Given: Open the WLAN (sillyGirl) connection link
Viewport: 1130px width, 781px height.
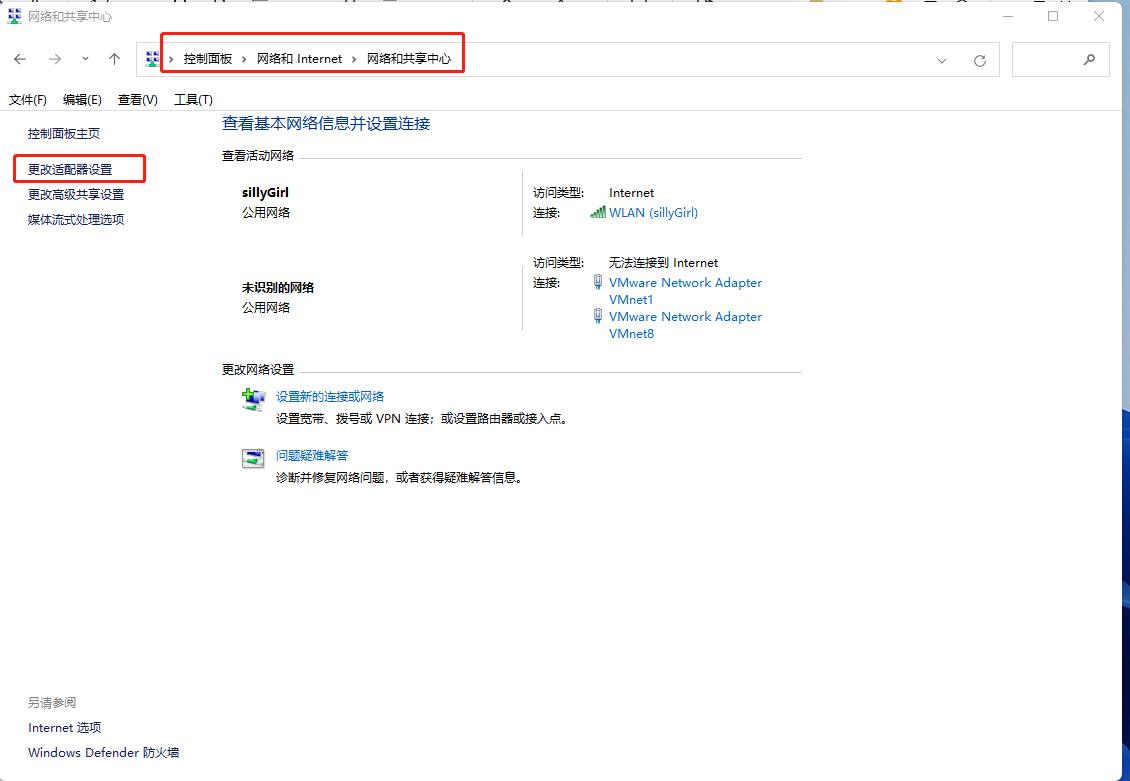Looking at the screenshot, I should point(653,212).
